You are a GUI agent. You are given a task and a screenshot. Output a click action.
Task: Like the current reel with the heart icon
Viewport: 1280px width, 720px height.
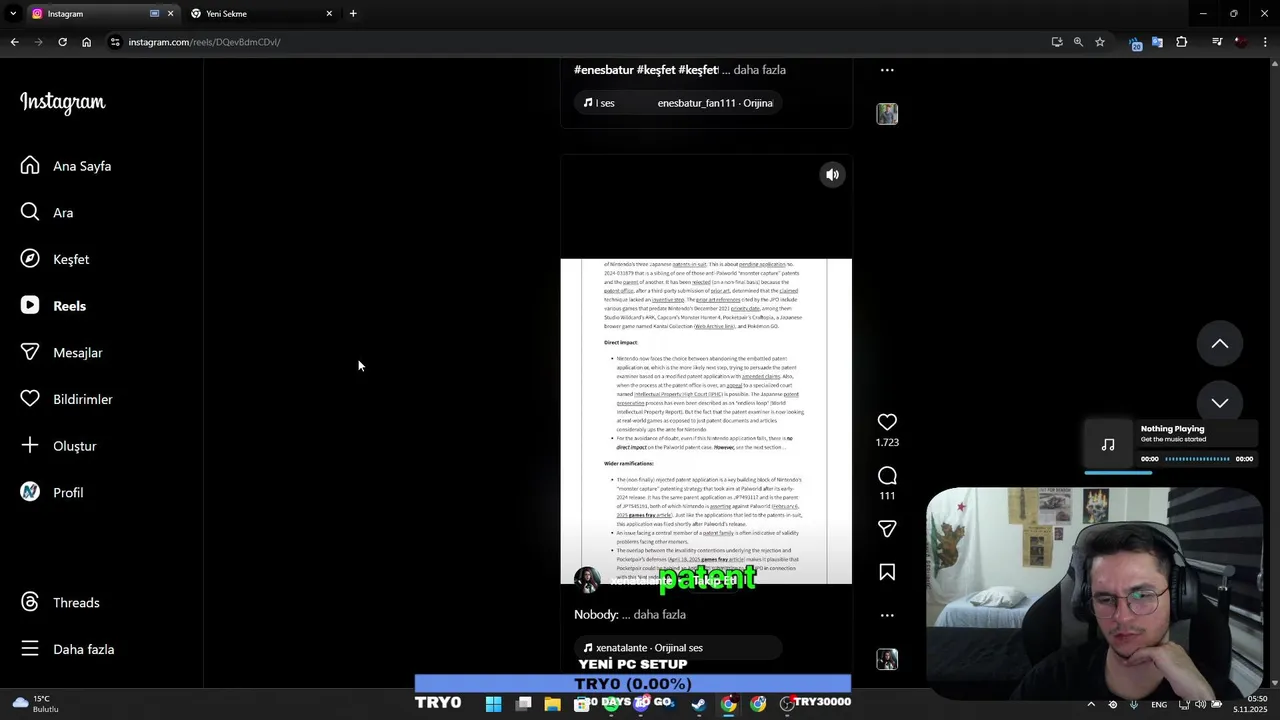click(x=887, y=422)
